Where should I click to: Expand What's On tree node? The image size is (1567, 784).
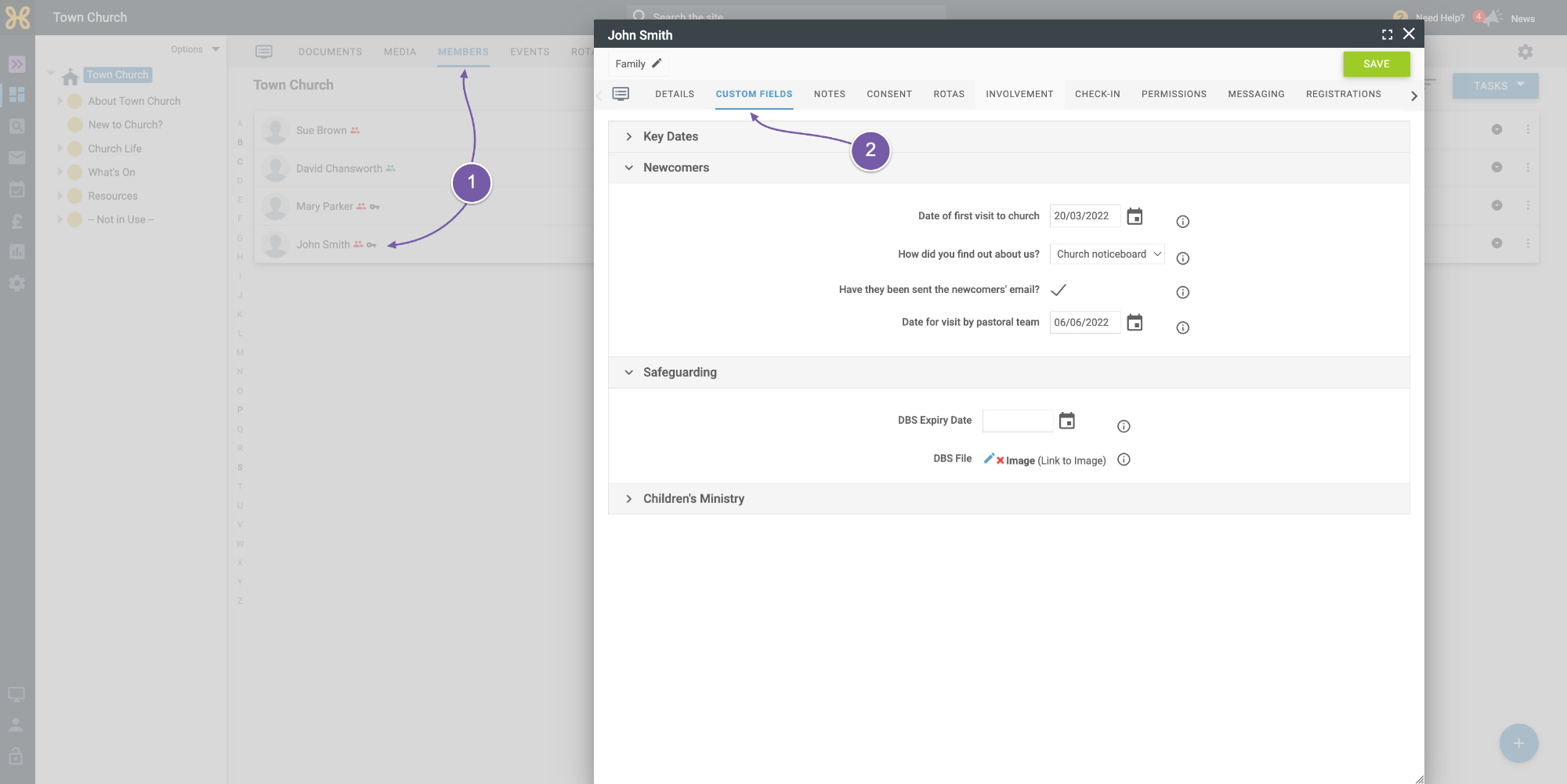[60, 172]
